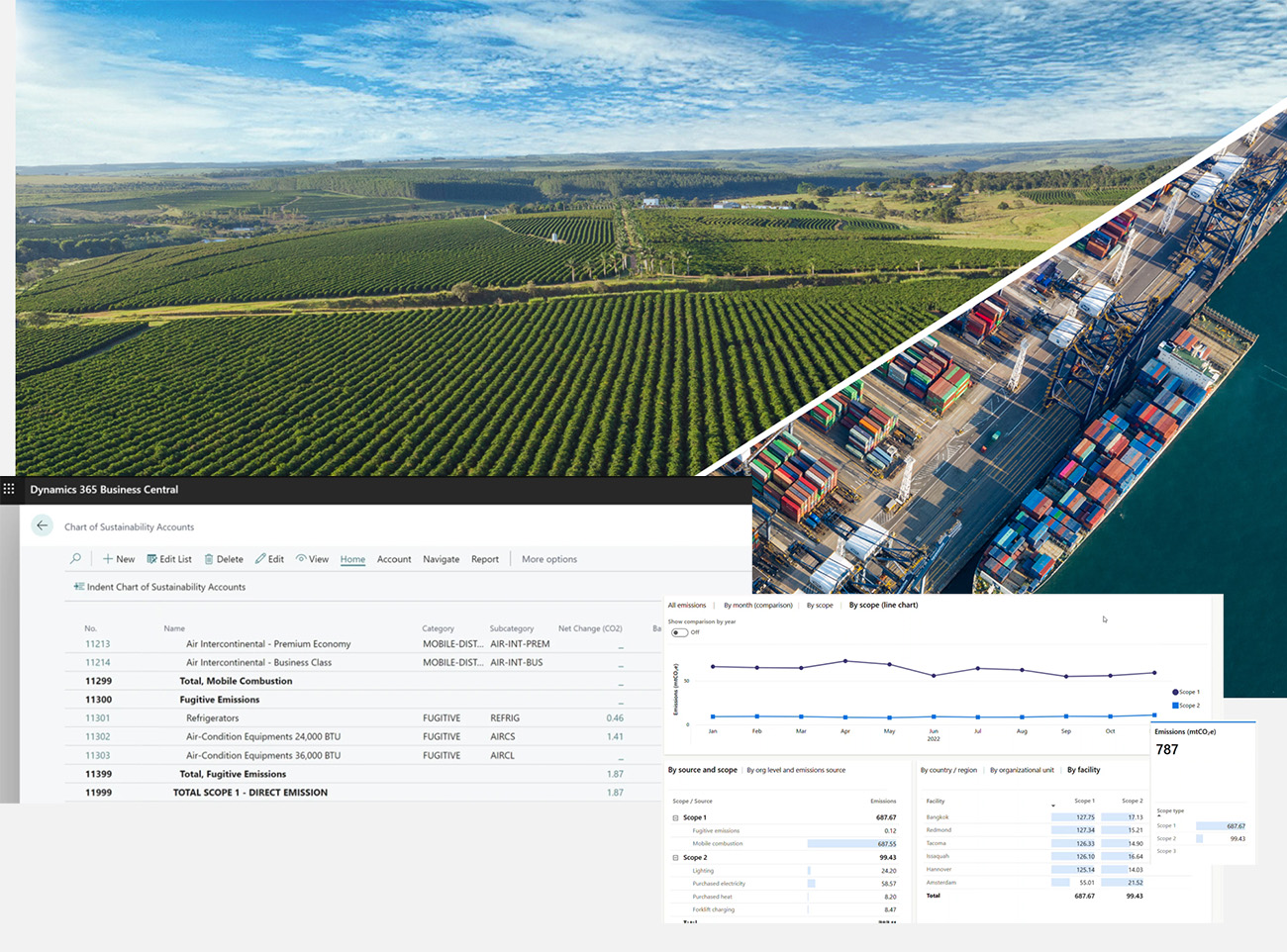1287x952 pixels.
Task: Open account number 11214
Action: click(x=97, y=663)
